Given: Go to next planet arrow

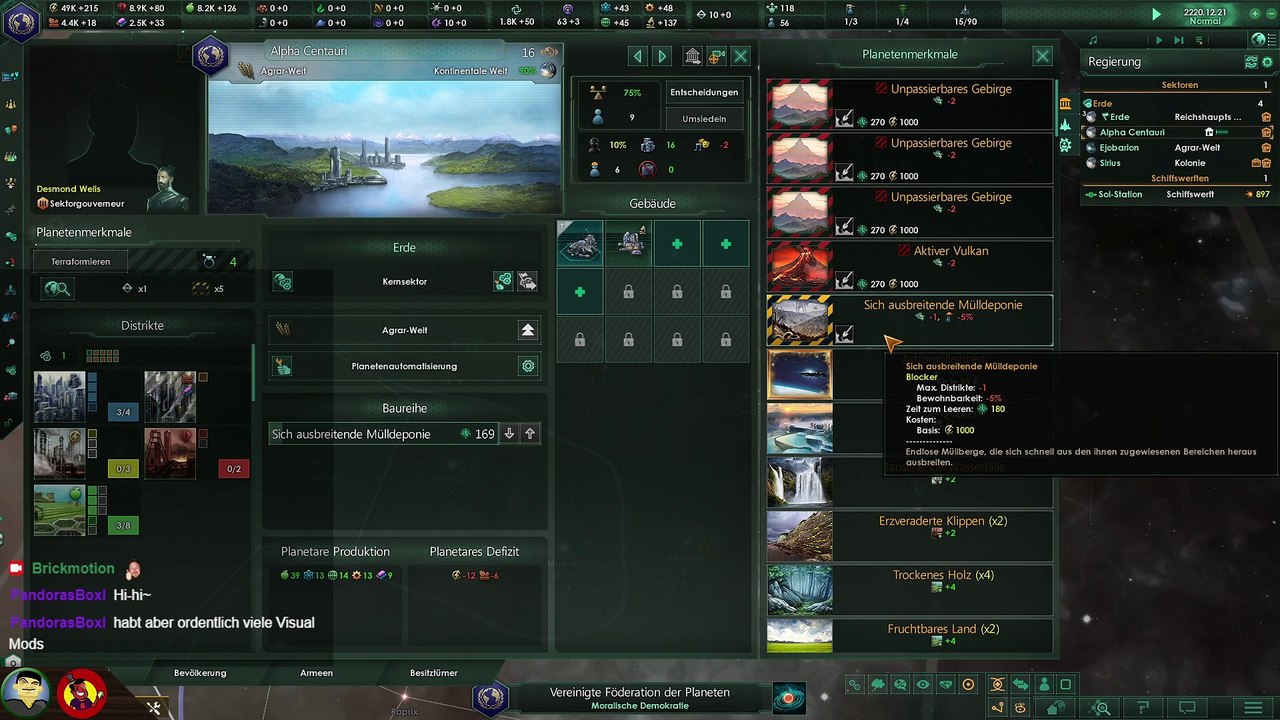Looking at the screenshot, I should click(x=661, y=56).
